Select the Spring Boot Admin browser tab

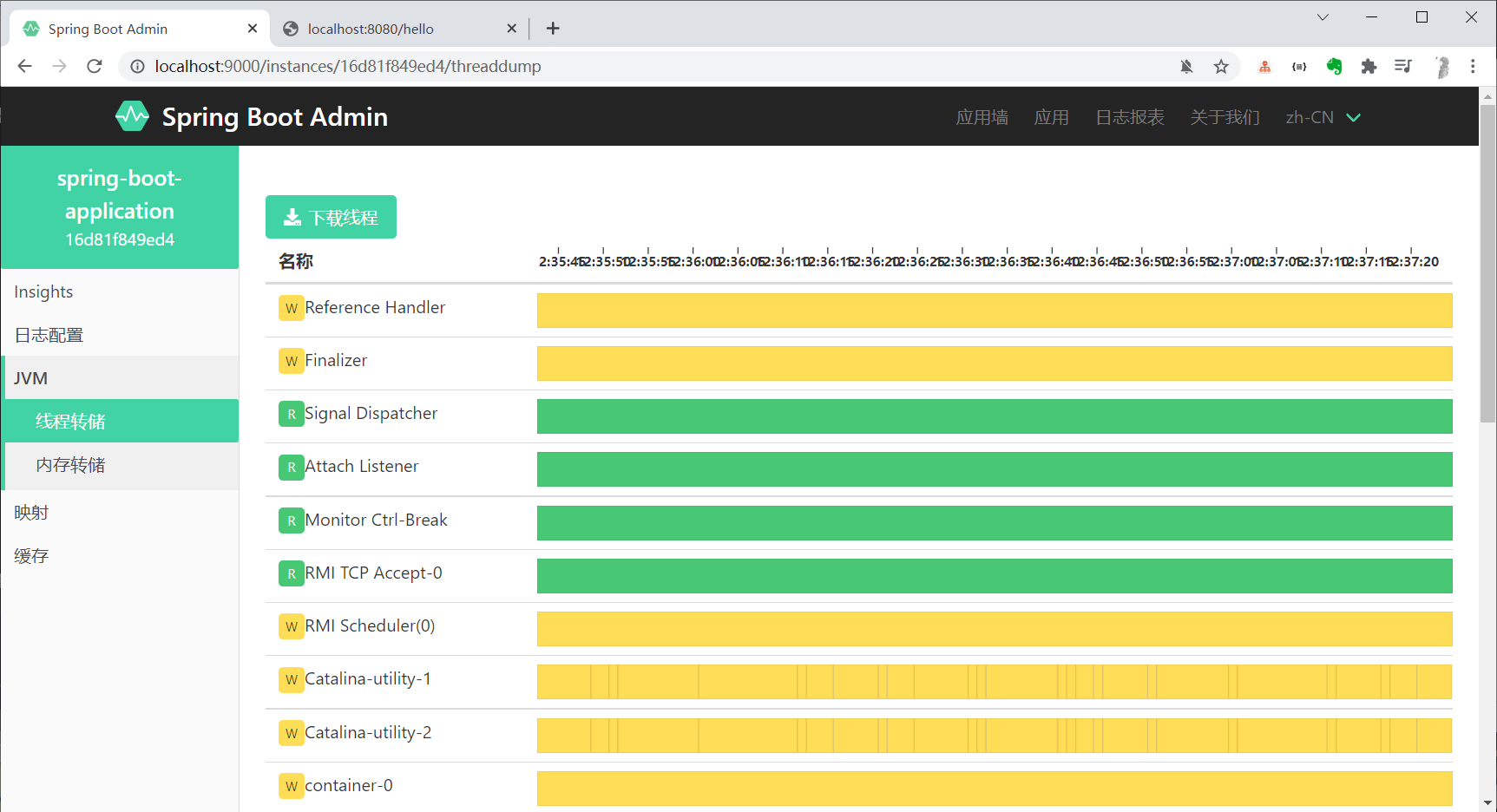(139, 29)
